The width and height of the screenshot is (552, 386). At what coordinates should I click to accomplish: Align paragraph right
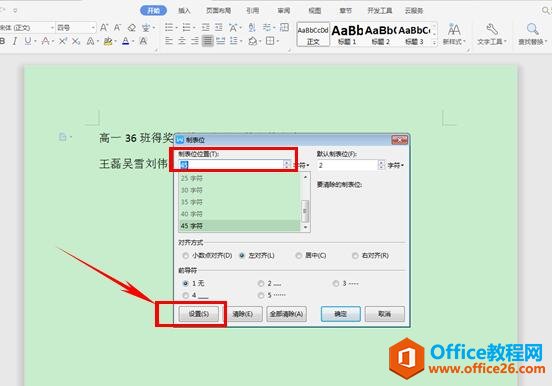195,41
